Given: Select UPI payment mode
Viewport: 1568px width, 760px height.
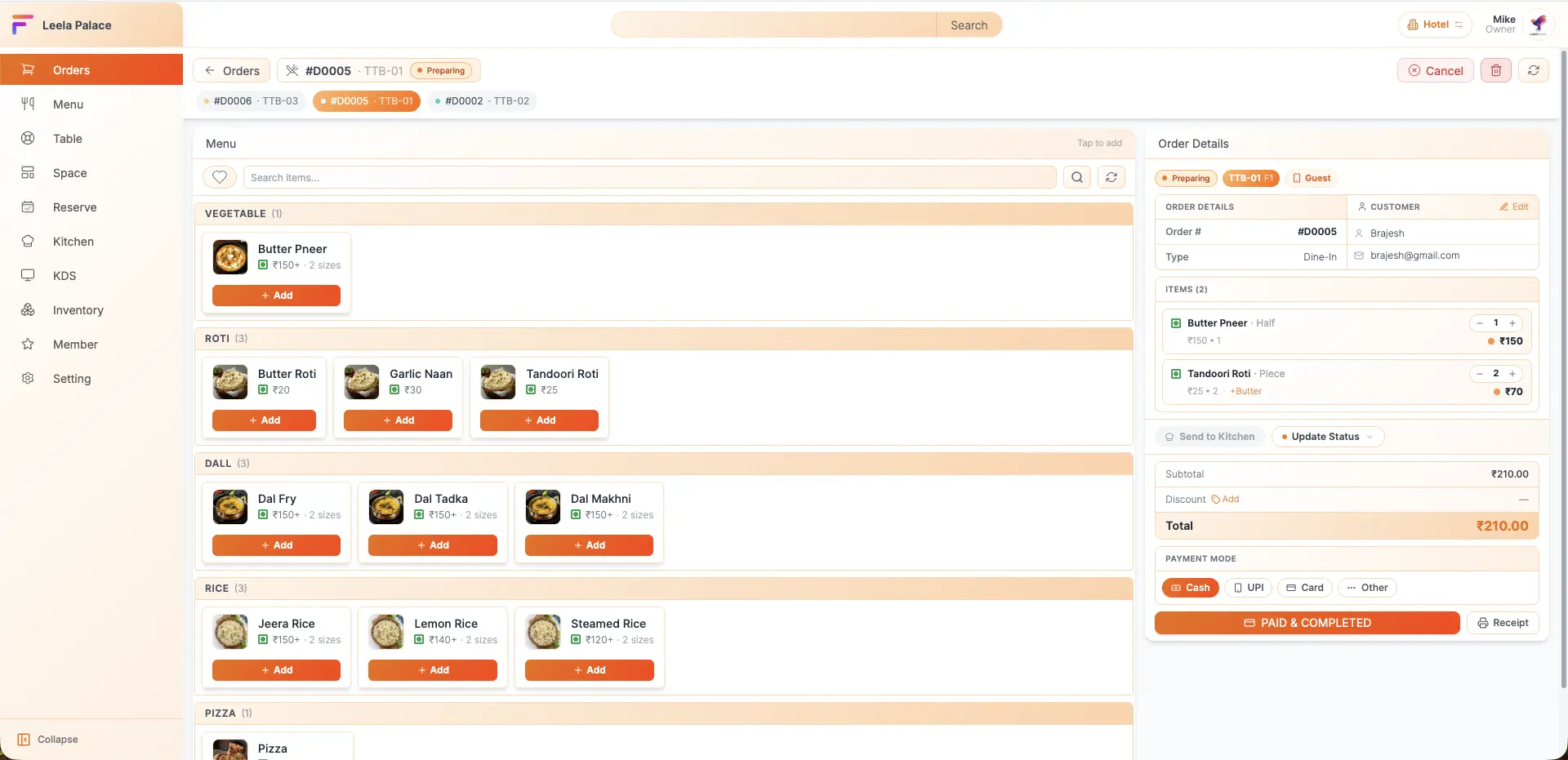Looking at the screenshot, I should pyautogui.click(x=1248, y=587).
